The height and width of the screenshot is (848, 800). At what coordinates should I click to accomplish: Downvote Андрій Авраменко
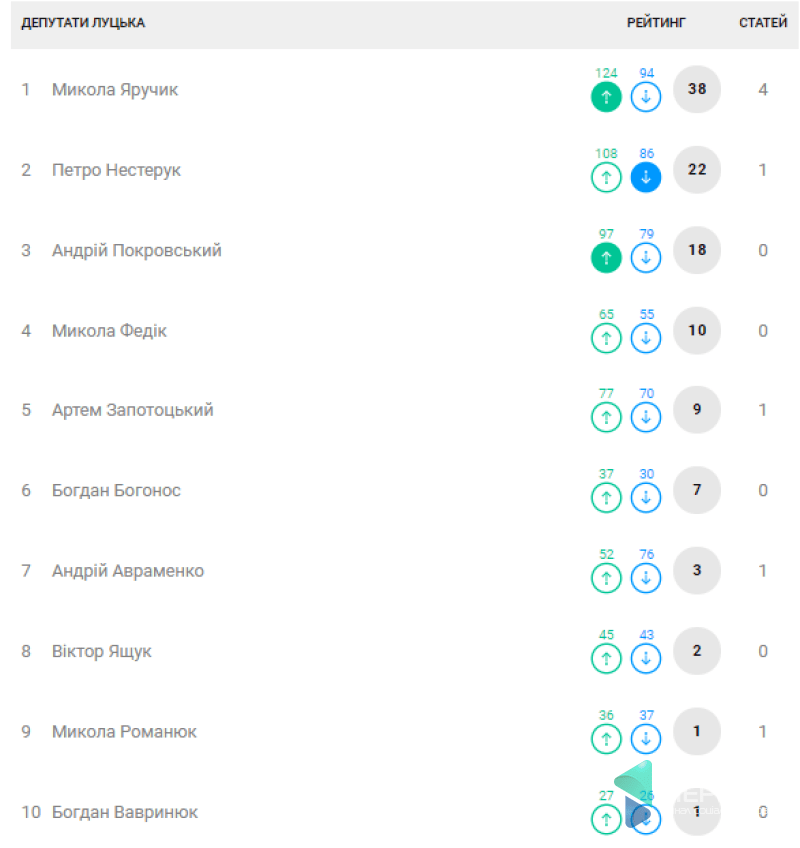click(646, 578)
